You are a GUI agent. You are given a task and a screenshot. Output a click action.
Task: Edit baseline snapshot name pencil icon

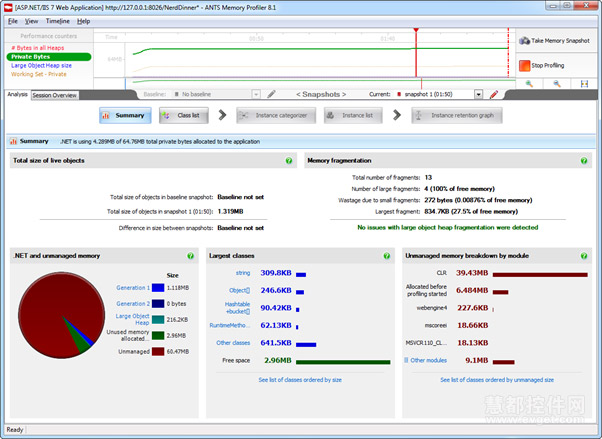271,94
